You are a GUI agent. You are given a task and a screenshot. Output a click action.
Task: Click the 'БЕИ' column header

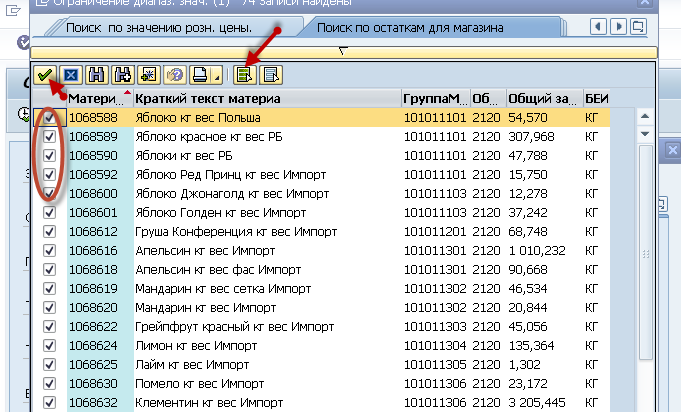tap(596, 99)
